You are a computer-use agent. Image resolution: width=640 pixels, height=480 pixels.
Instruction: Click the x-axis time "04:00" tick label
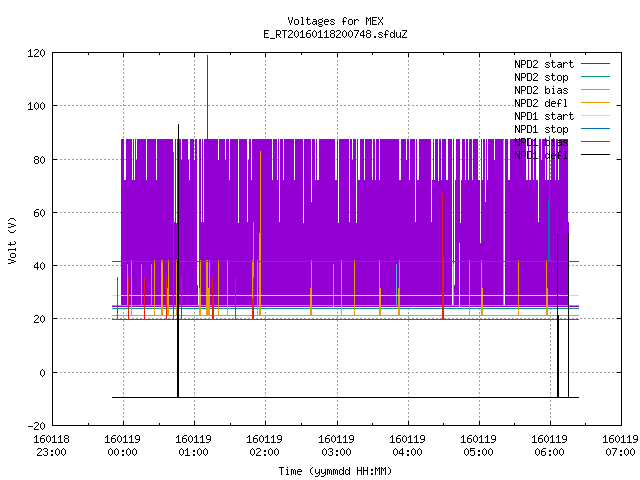407,452
